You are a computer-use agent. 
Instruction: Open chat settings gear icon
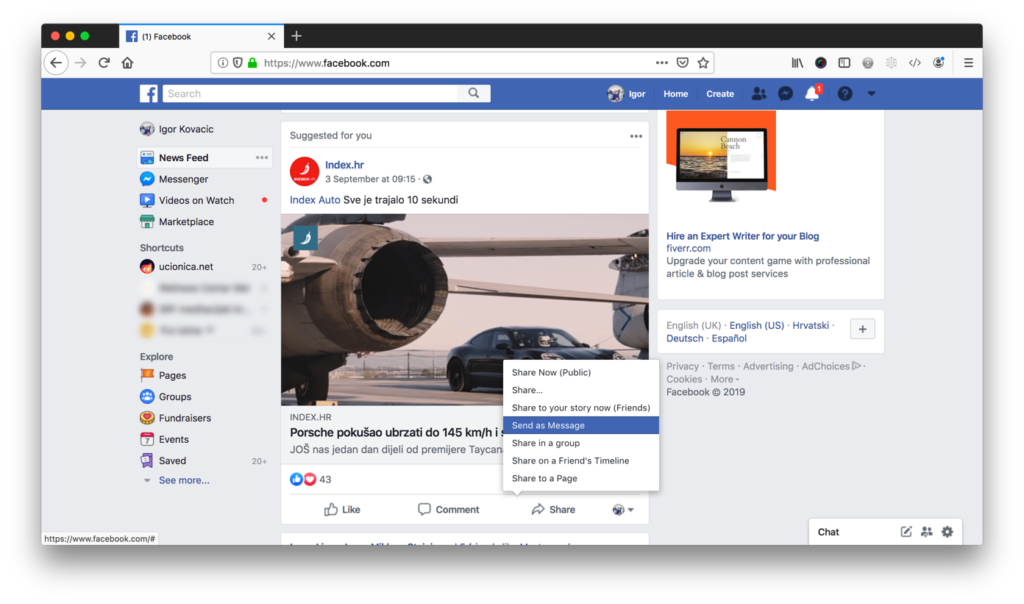[947, 532]
